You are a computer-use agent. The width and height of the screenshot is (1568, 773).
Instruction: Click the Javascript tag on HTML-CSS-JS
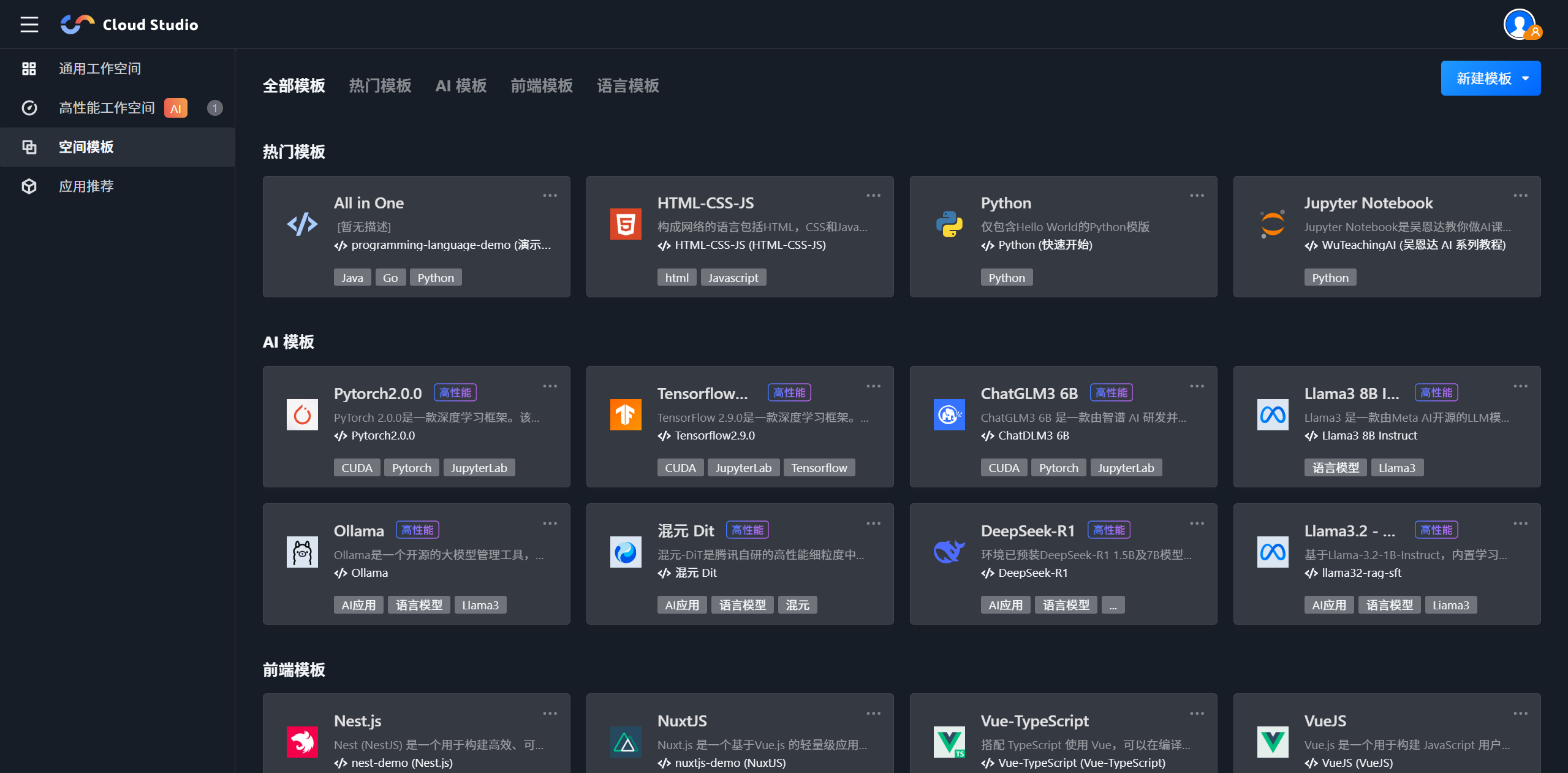[733, 278]
